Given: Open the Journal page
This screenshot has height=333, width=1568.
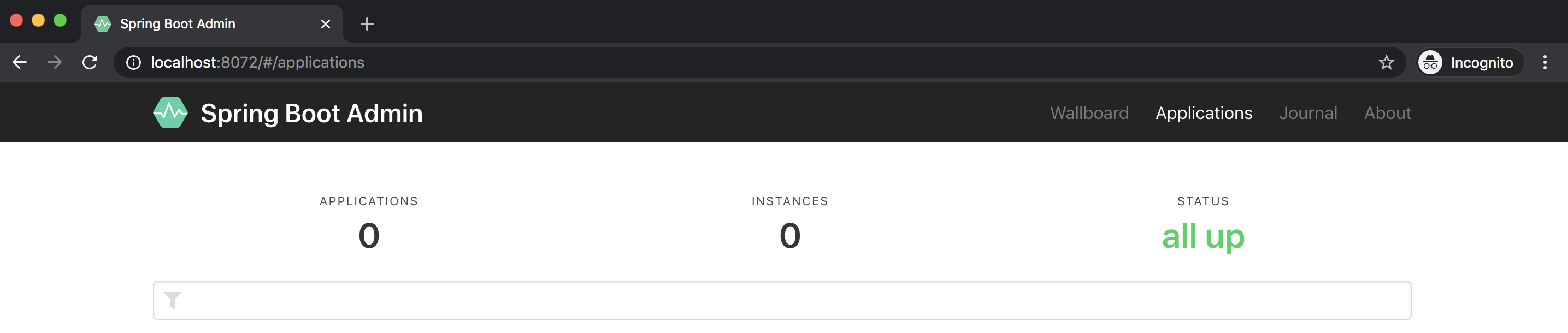Looking at the screenshot, I should click(x=1308, y=113).
